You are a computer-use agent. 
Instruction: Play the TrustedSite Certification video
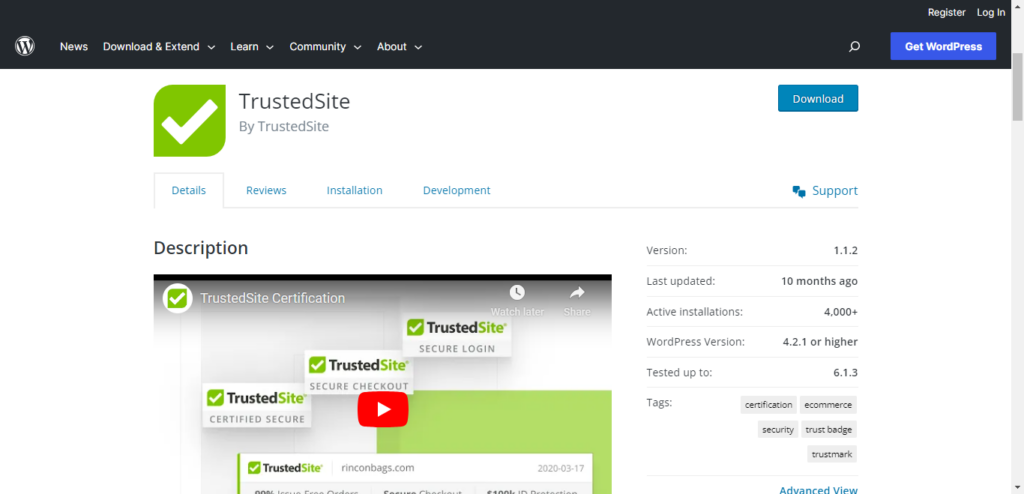tap(383, 410)
